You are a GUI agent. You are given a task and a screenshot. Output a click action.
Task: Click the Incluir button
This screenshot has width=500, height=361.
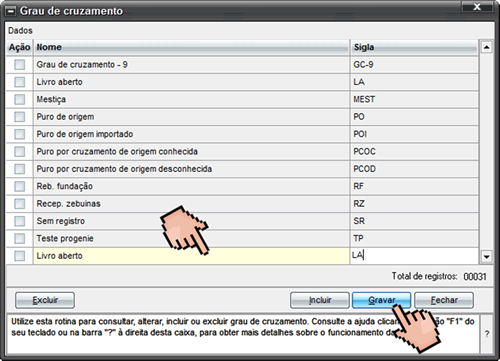(320, 300)
